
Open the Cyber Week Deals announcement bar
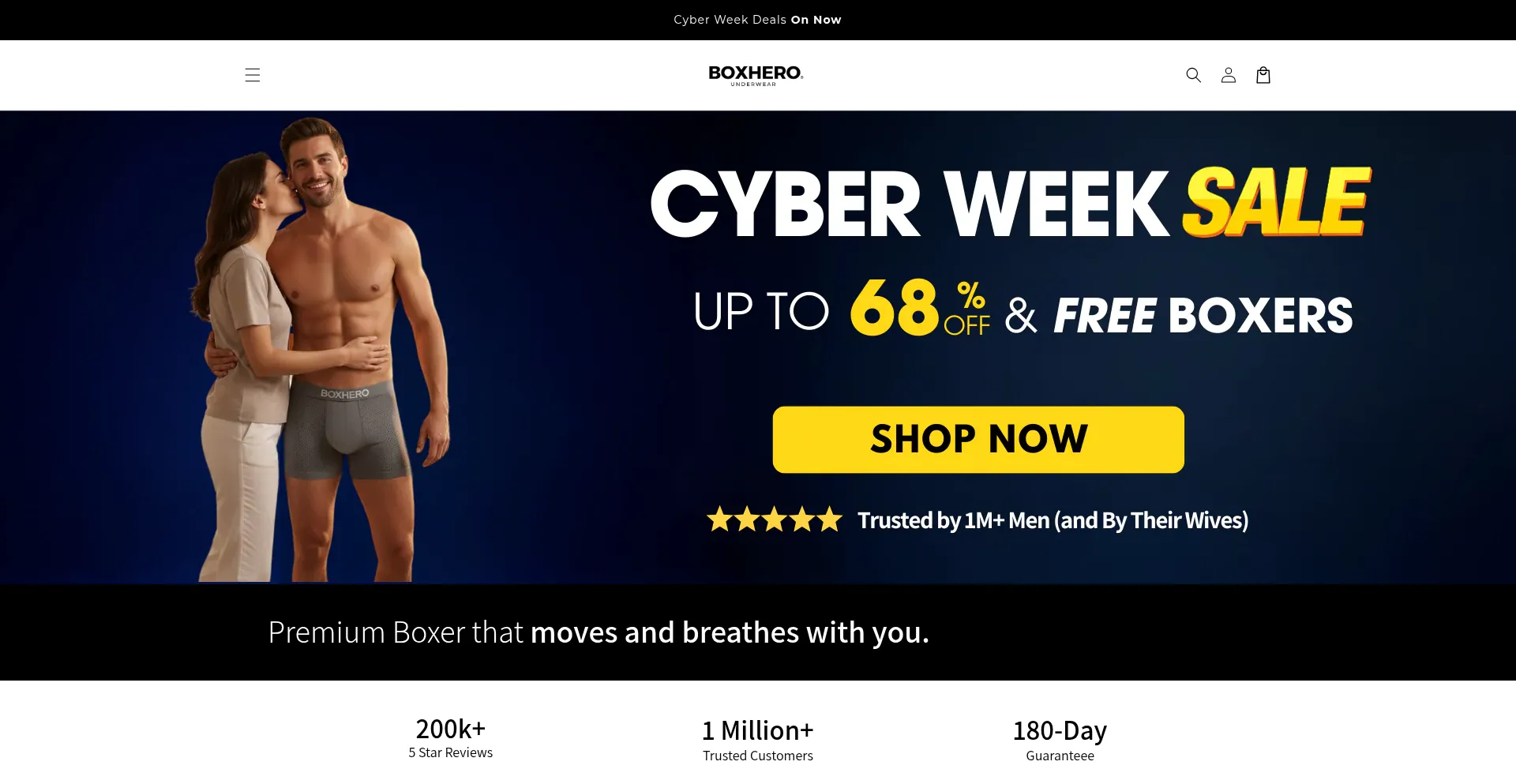tap(757, 20)
